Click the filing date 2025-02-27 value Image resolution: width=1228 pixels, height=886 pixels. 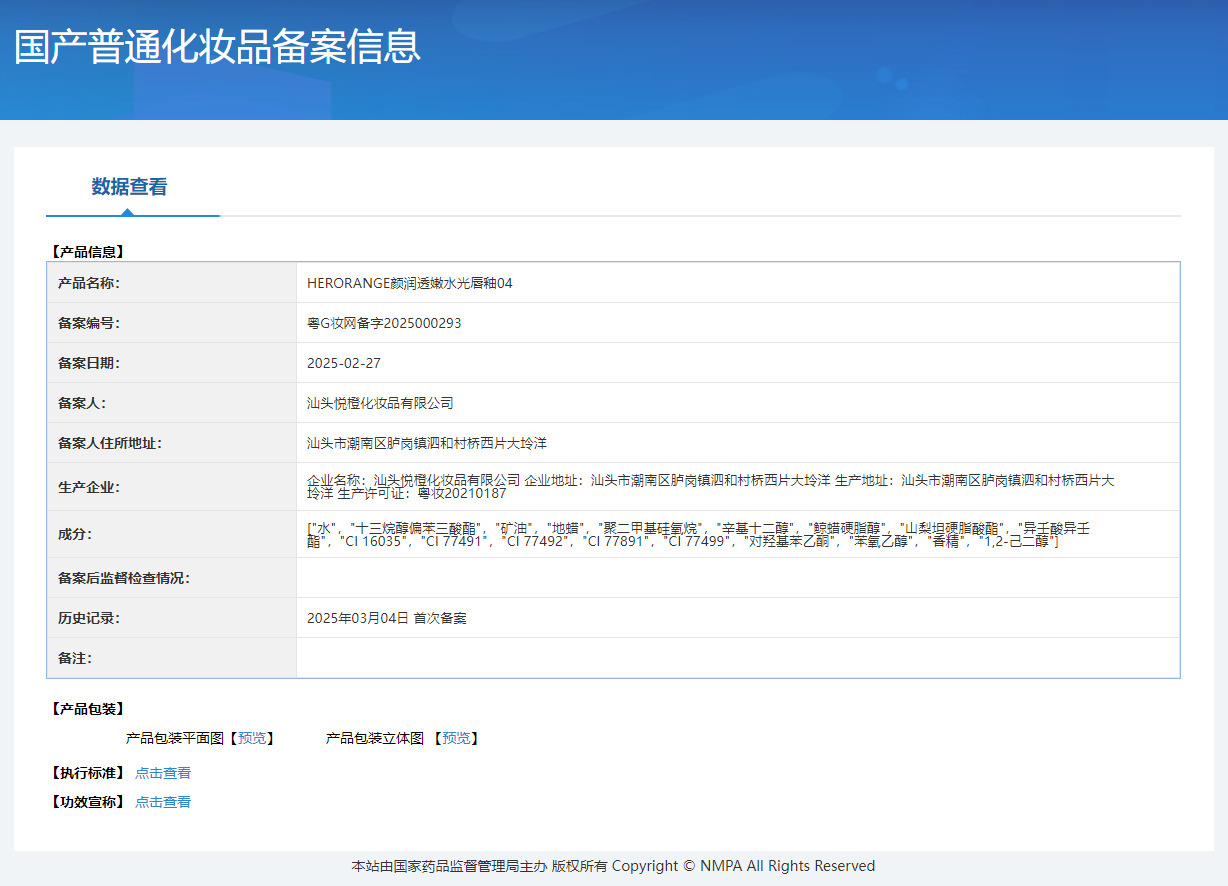(x=343, y=363)
